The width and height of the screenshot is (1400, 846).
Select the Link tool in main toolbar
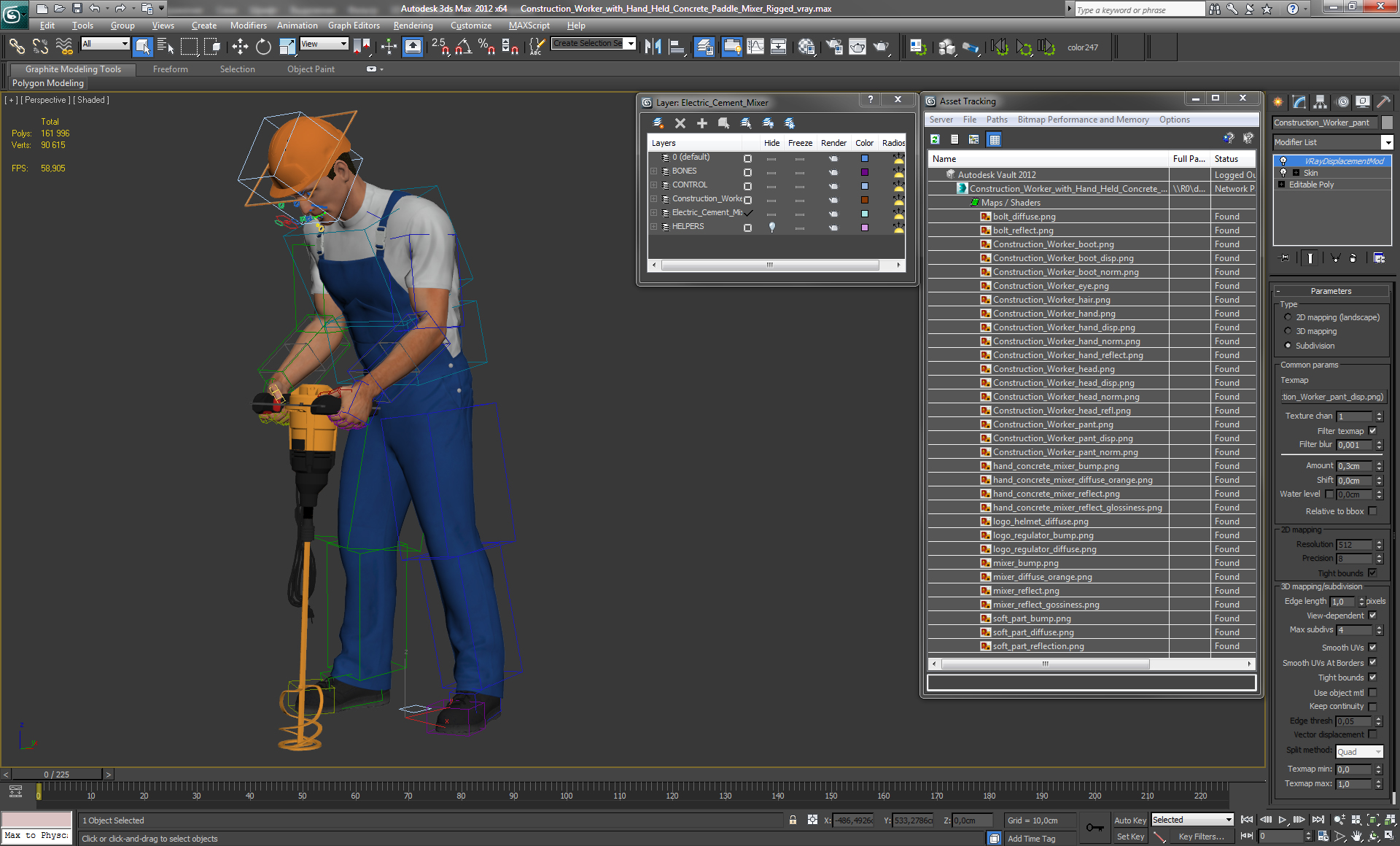click(x=17, y=47)
